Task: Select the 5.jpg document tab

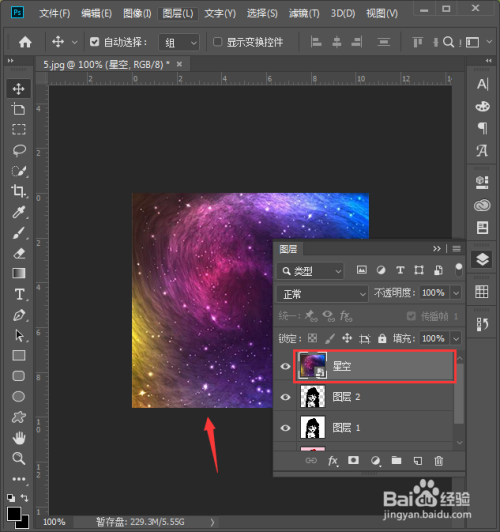Action: pyautogui.click(x=107, y=64)
